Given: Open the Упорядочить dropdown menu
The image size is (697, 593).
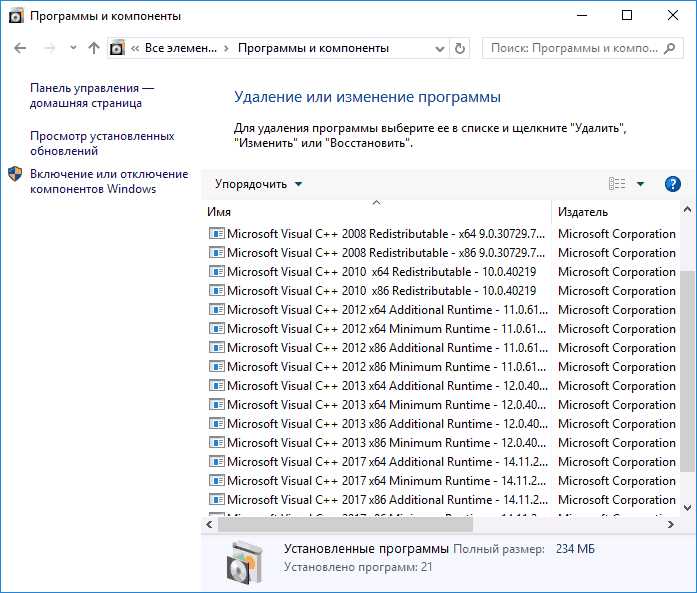Looking at the screenshot, I should click(x=258, y=184).
